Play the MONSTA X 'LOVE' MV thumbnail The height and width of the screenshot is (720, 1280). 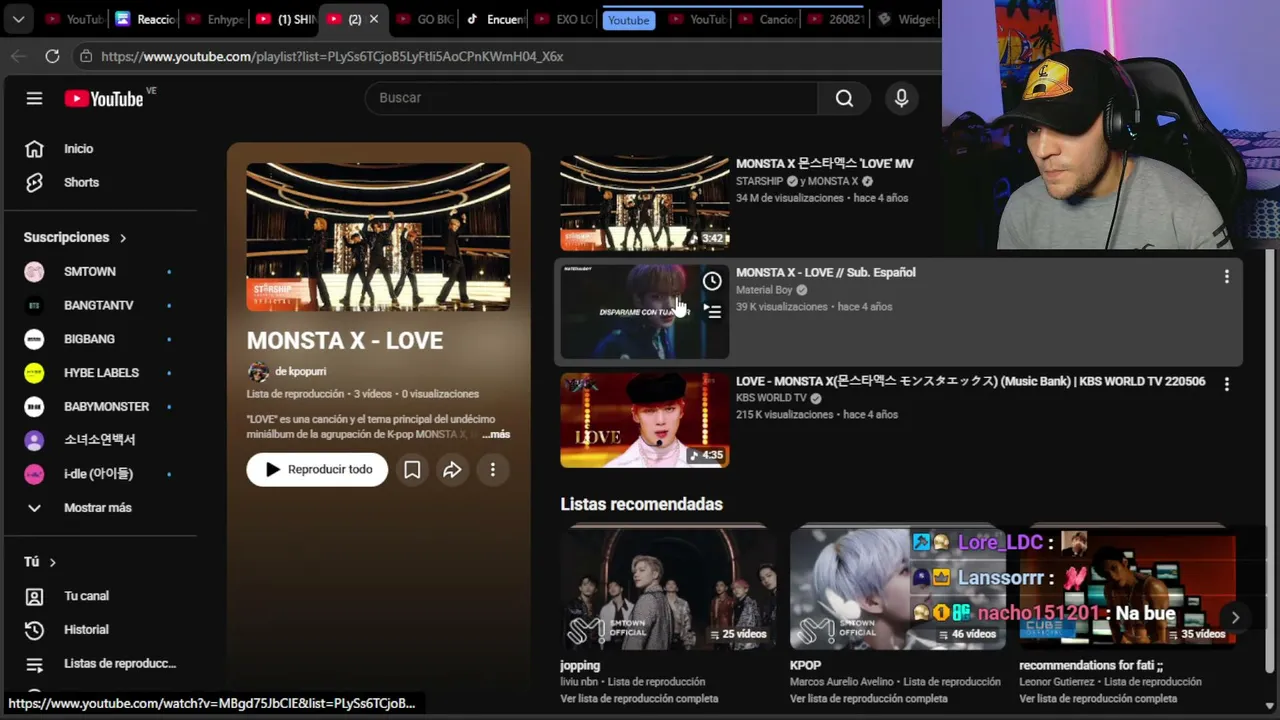click(x=645, y=203)
